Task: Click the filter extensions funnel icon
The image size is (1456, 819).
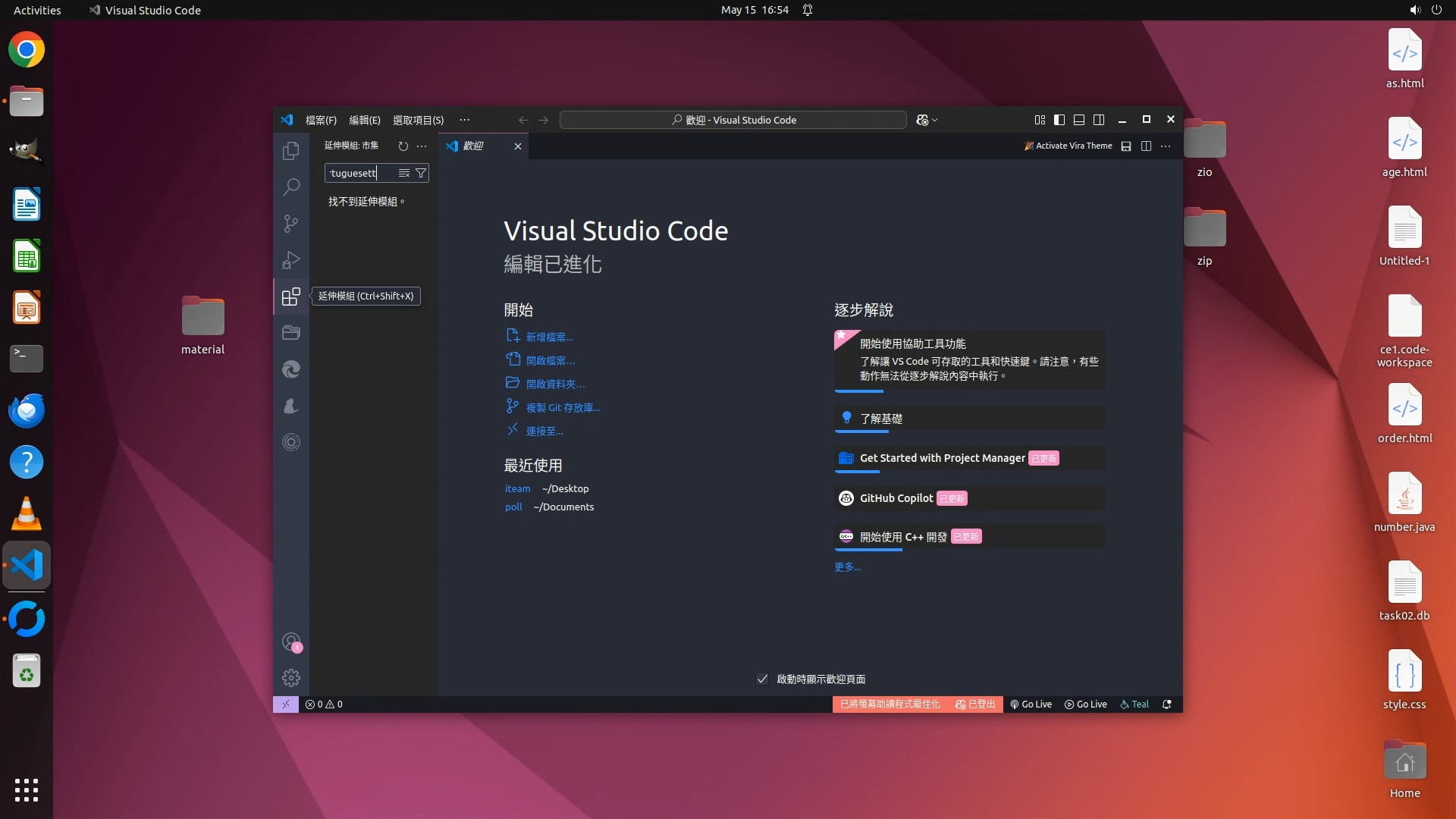Action: (x=421, y=173)
